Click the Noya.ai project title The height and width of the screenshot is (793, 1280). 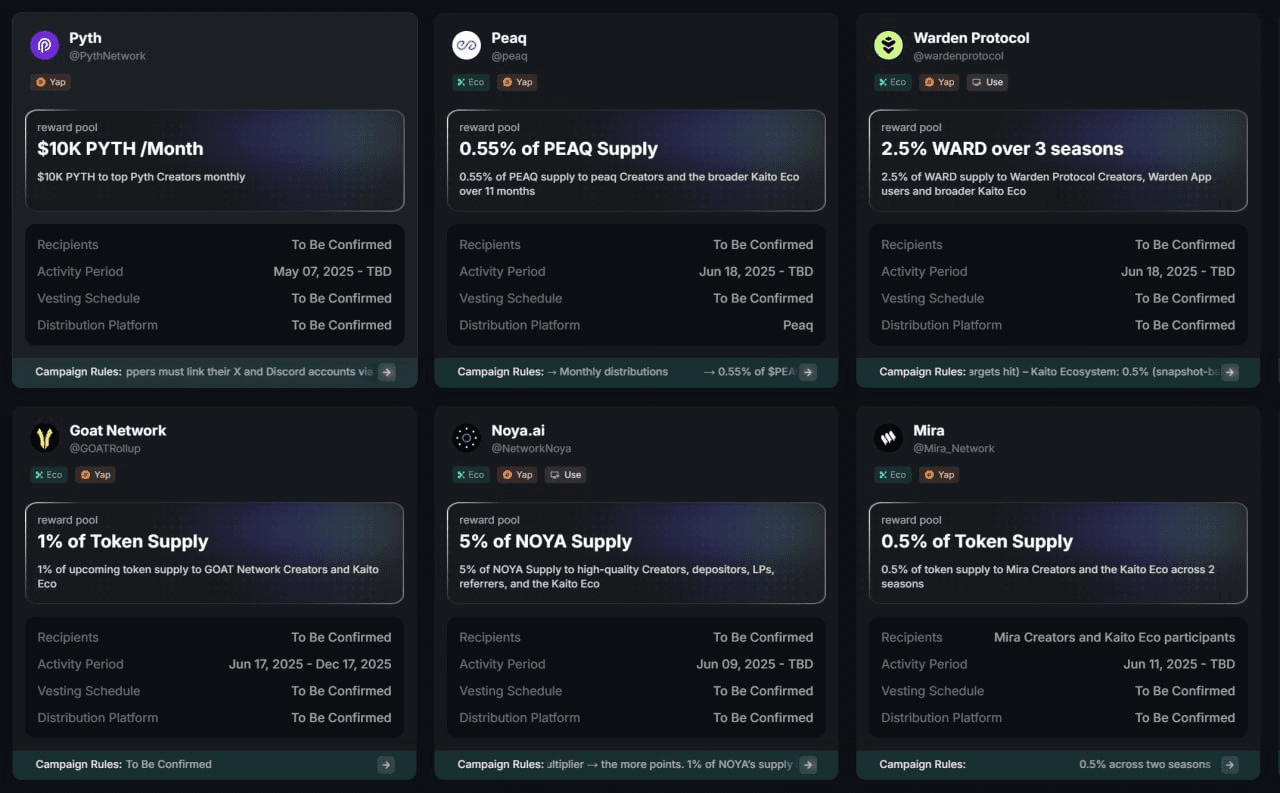coord(519,431)
